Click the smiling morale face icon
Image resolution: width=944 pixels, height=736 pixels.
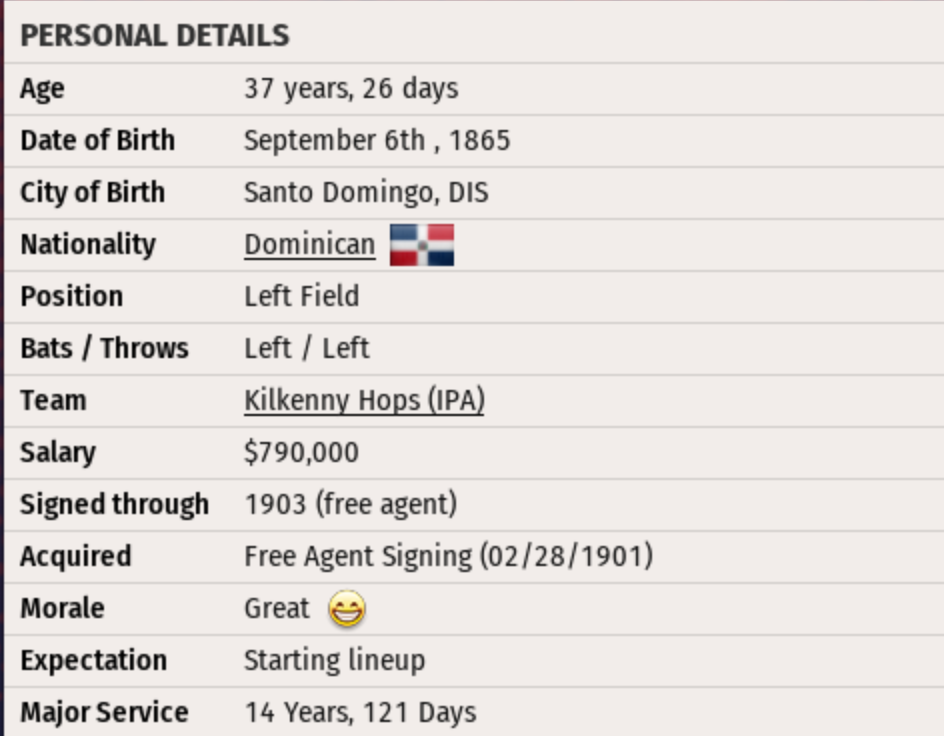(x=347, y=609)
